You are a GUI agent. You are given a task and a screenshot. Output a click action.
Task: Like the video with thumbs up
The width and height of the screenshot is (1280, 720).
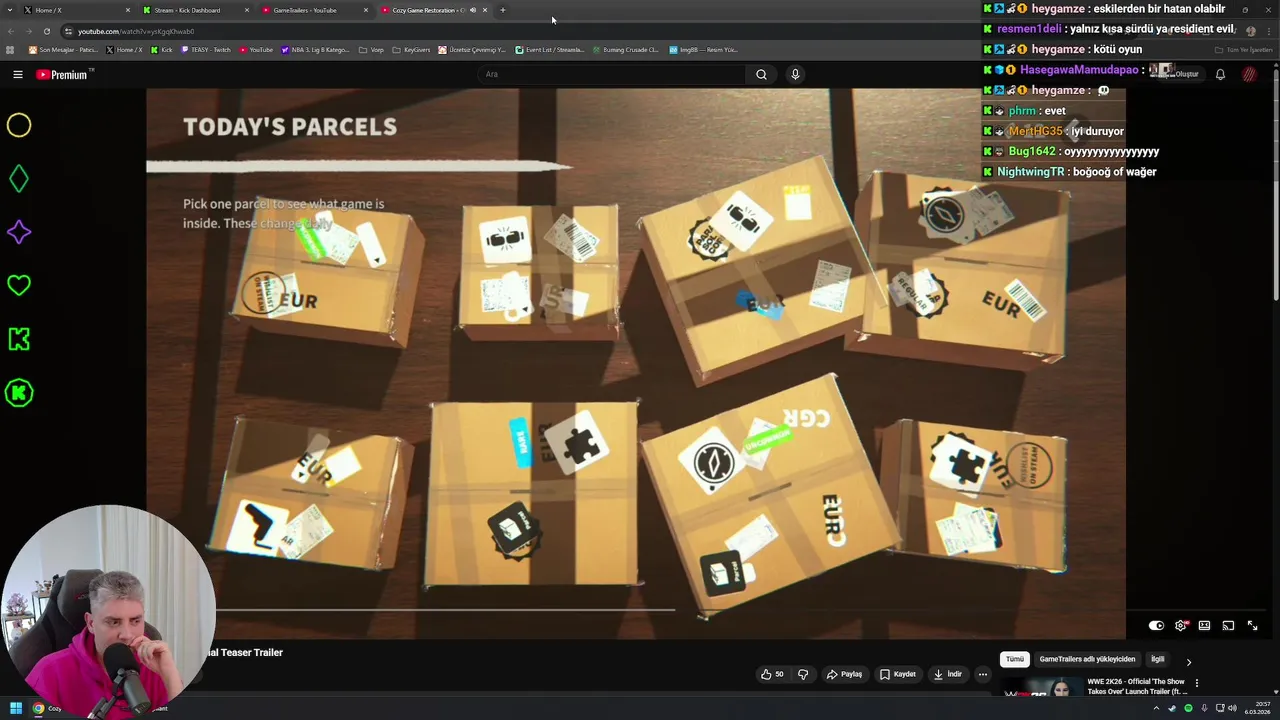[772, 674]
